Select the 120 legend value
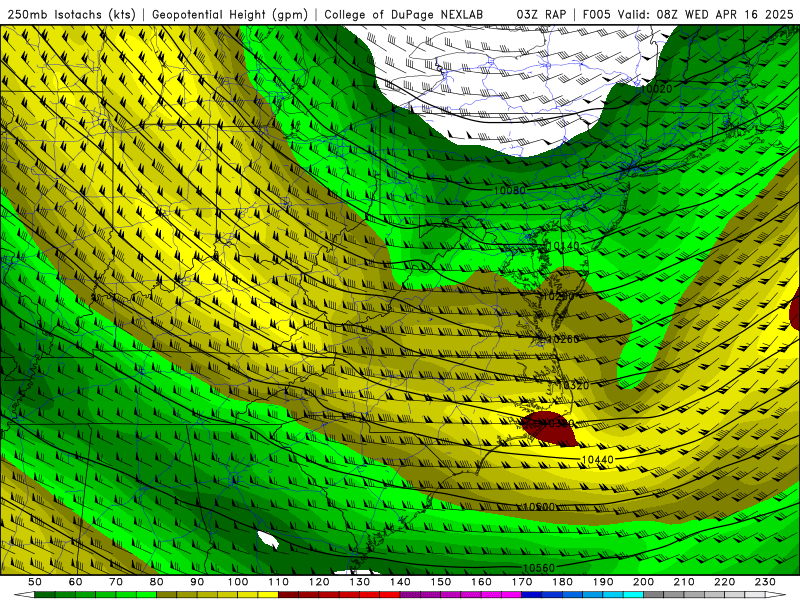The image size is (800, 600). tap(319, 582)
